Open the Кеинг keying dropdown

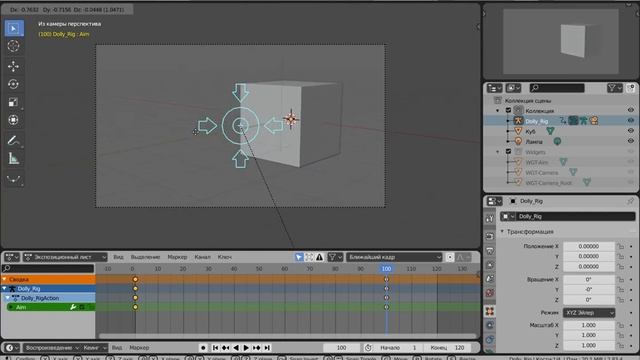coord(94,348)
